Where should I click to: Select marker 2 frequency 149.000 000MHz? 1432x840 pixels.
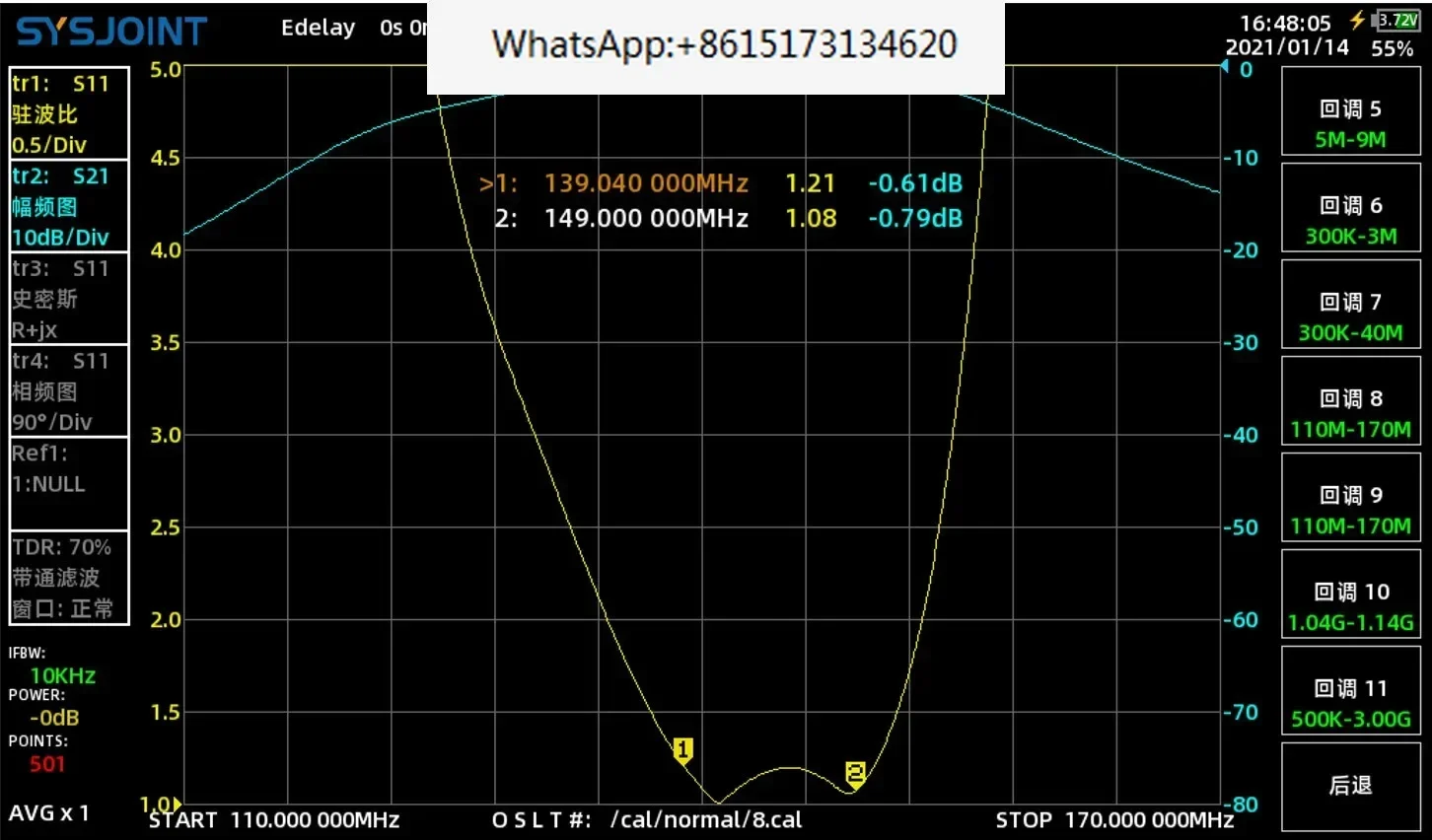coord(646,218)
